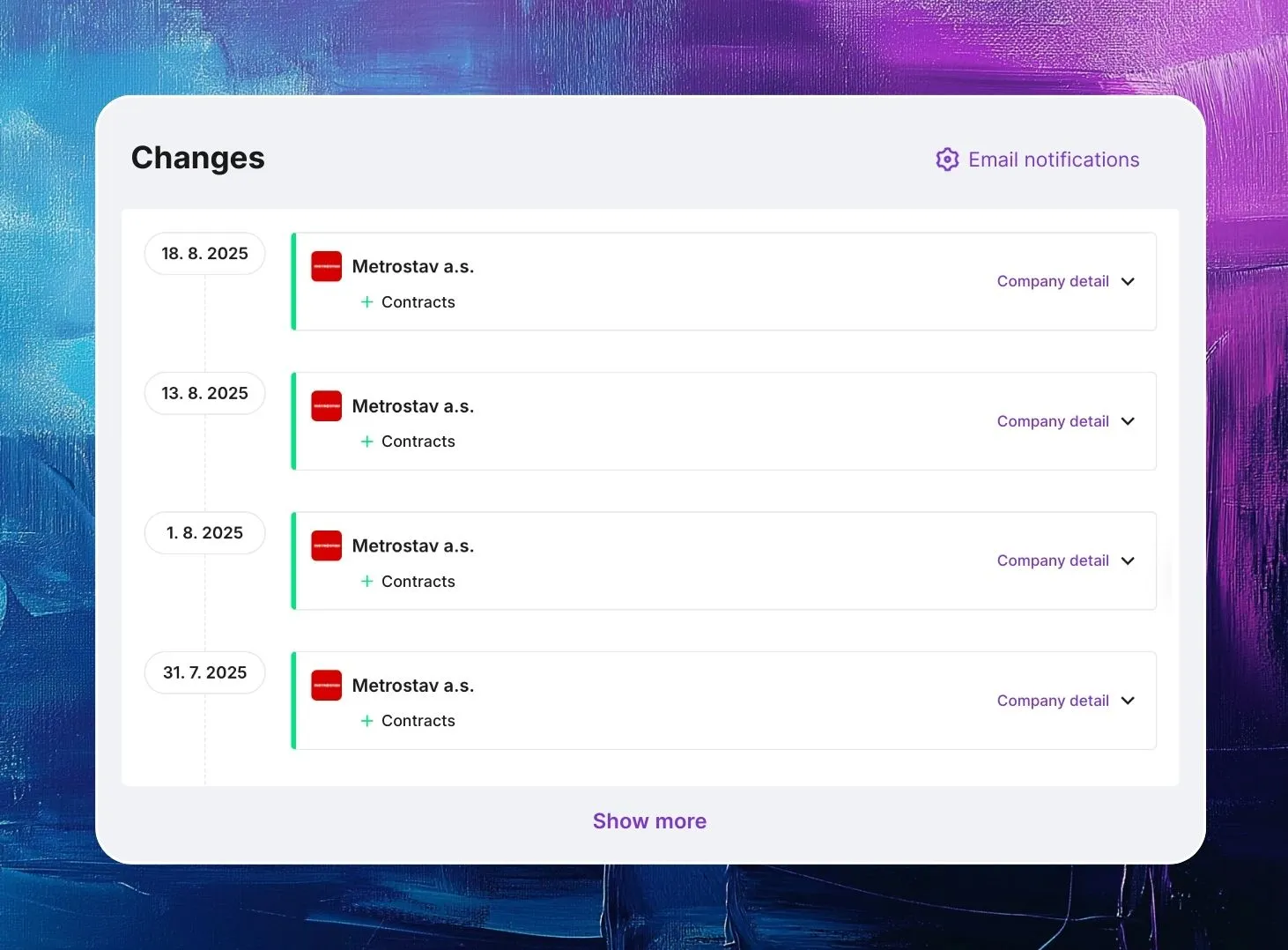Click green plus icon in 1. 8. 2025 entry
The width and height of the screenshot is (1288, 950).
point(366,582)
